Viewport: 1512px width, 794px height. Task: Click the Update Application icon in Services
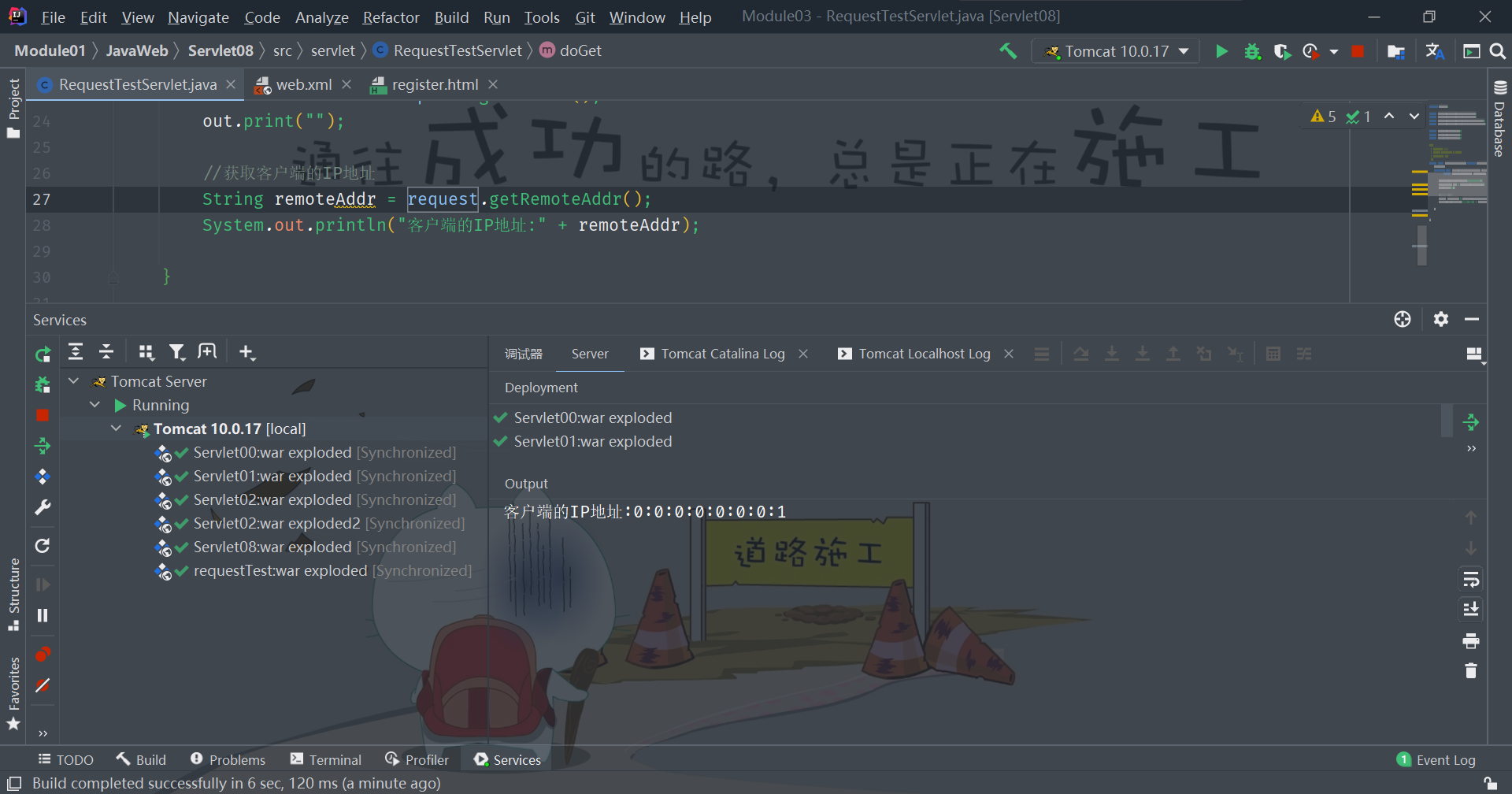(43, 477)
